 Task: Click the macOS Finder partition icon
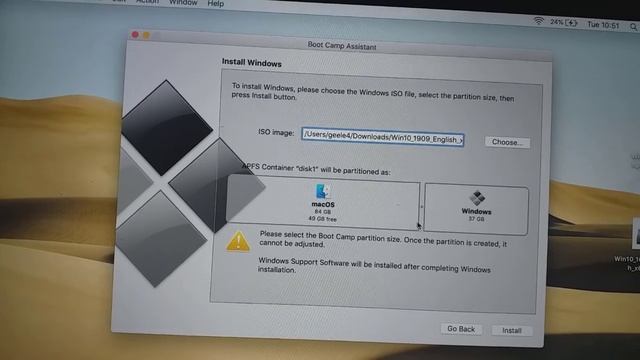click(323, 191)
